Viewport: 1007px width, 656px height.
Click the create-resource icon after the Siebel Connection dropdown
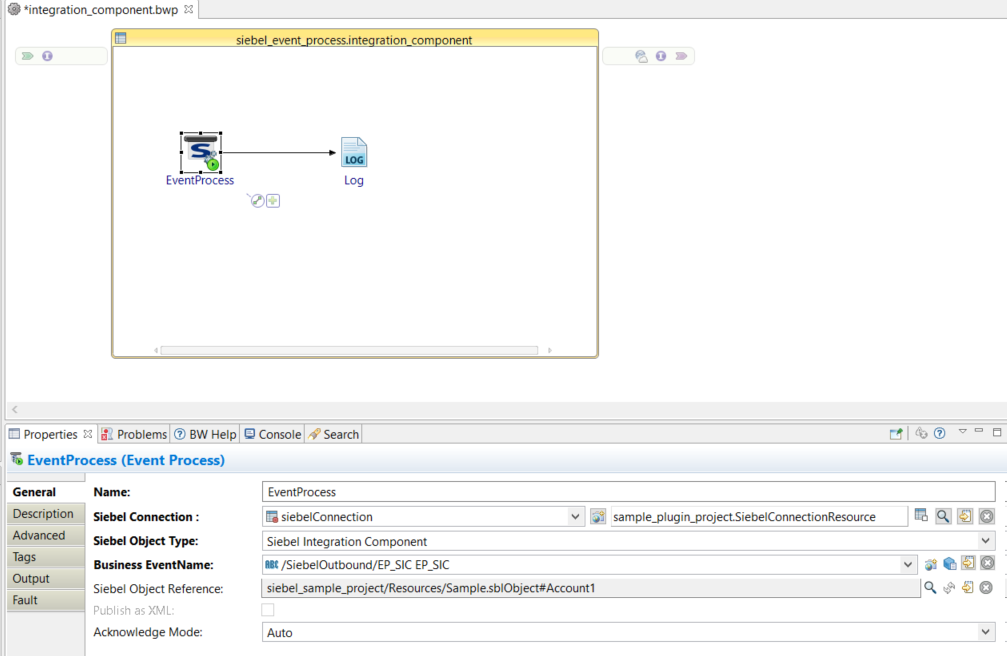pos(598,517)
